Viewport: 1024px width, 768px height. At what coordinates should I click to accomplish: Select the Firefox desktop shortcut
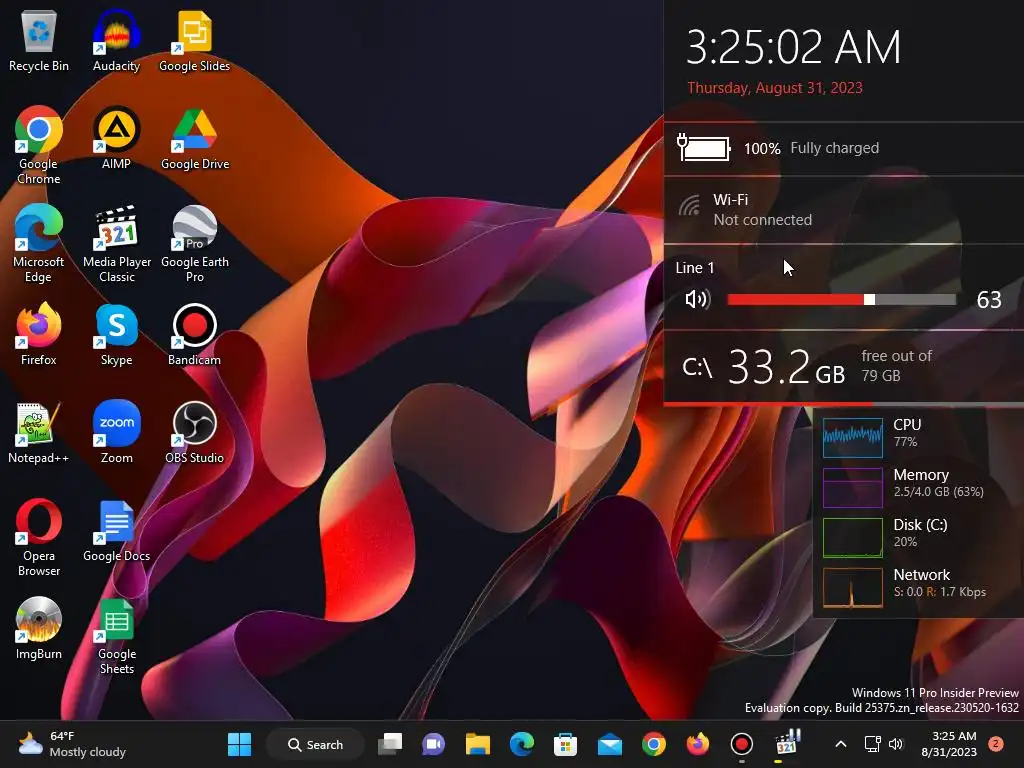click(39, 334)
